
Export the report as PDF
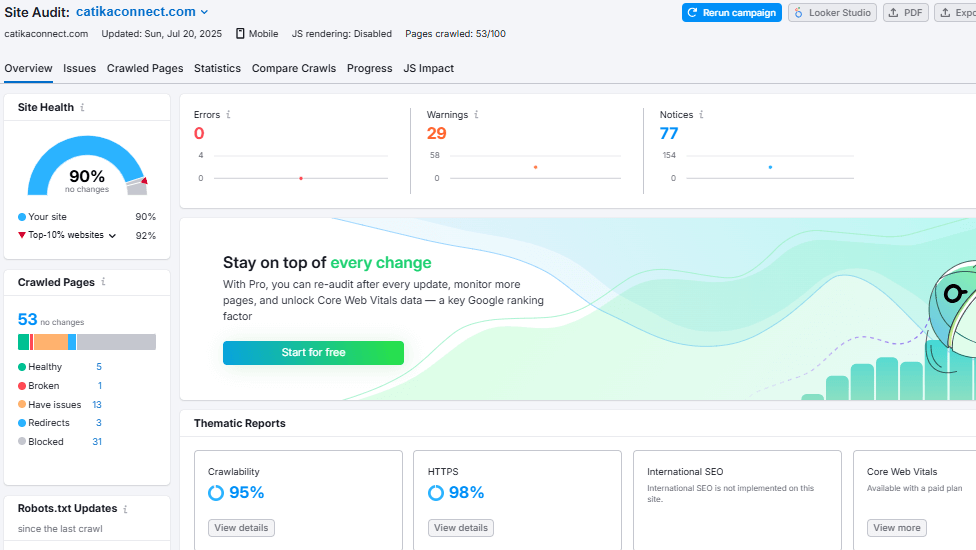(906, 12)
